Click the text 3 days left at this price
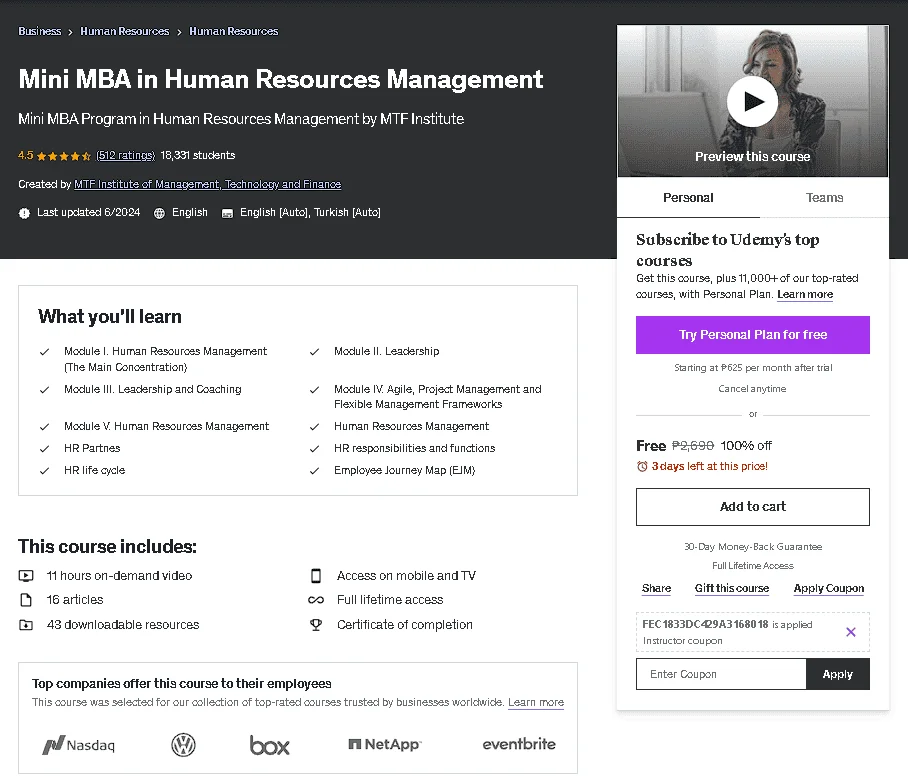908x784 pixels. click(x=709, y=466)
